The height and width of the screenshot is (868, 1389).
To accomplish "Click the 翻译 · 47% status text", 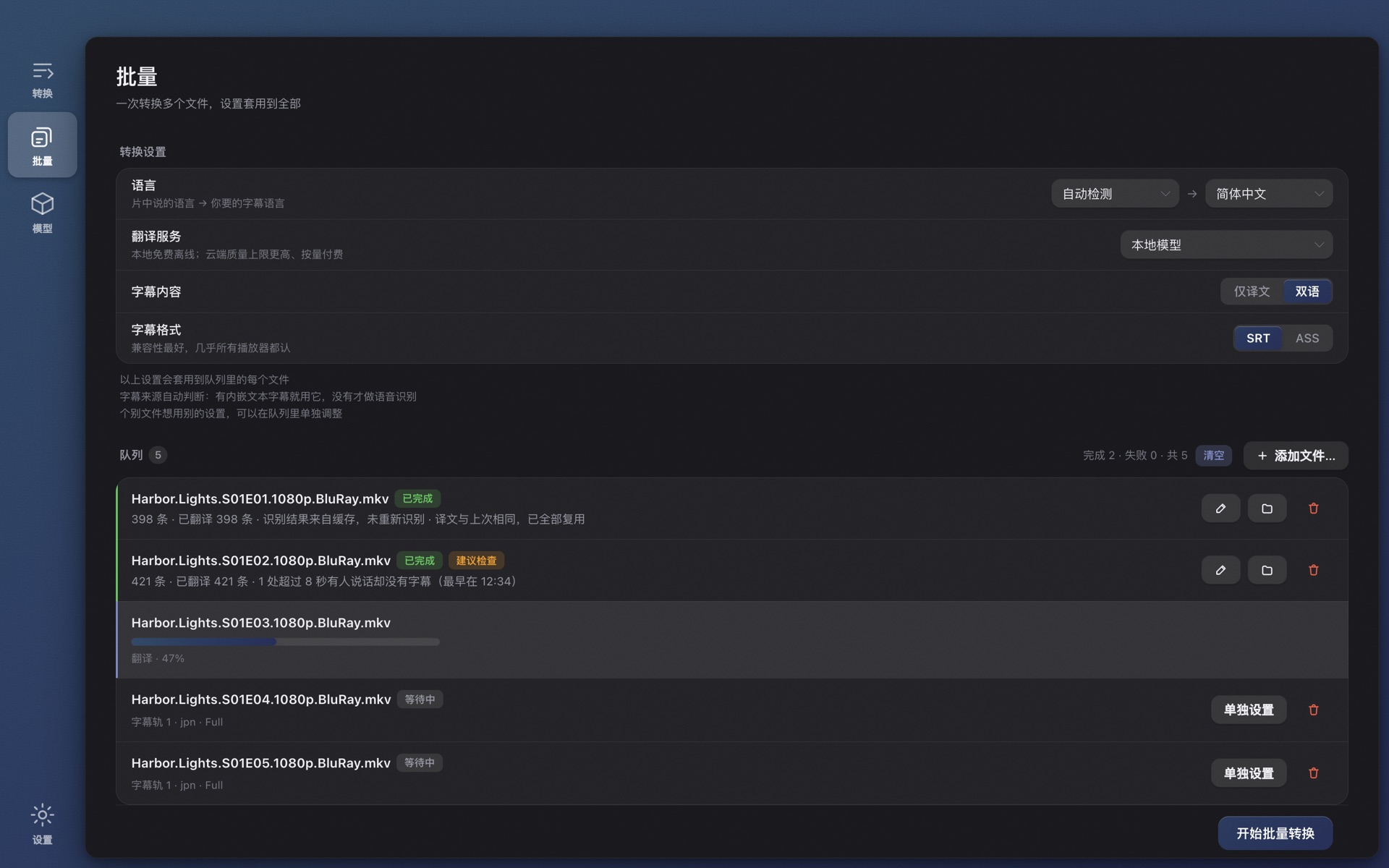I will [158, 658].
